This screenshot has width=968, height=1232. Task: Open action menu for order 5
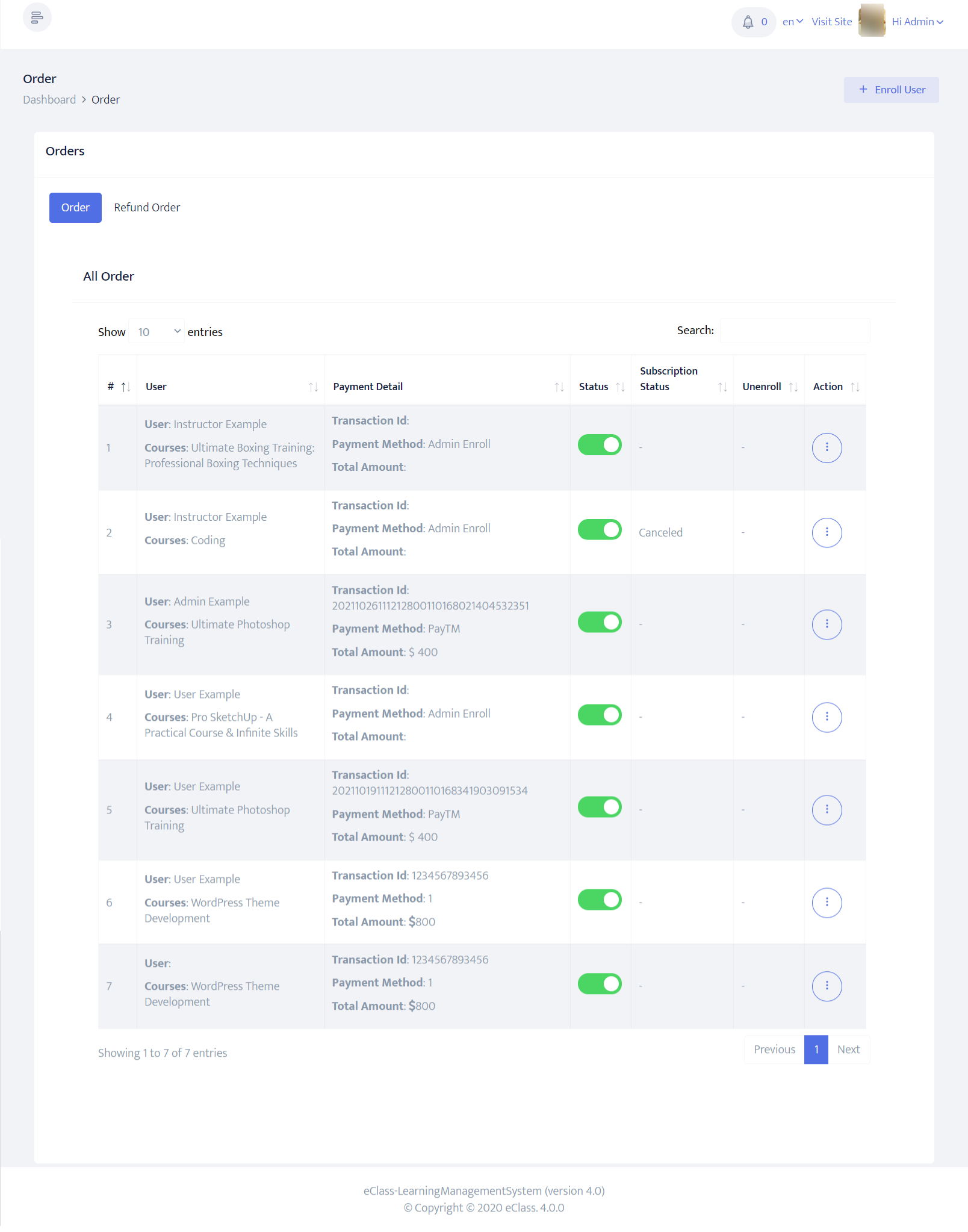click(x=827, y=810)
